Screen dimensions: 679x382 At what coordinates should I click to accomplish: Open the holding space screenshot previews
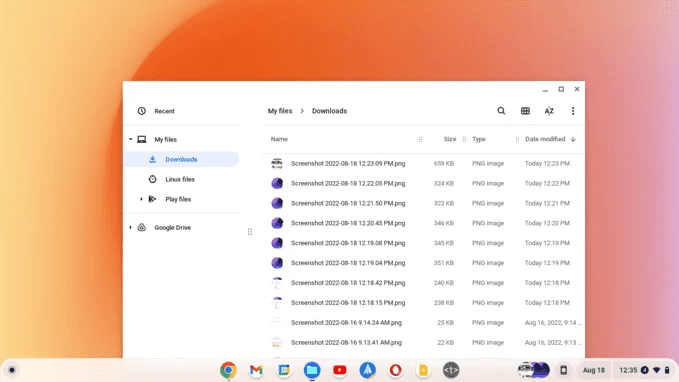point(534,370)
